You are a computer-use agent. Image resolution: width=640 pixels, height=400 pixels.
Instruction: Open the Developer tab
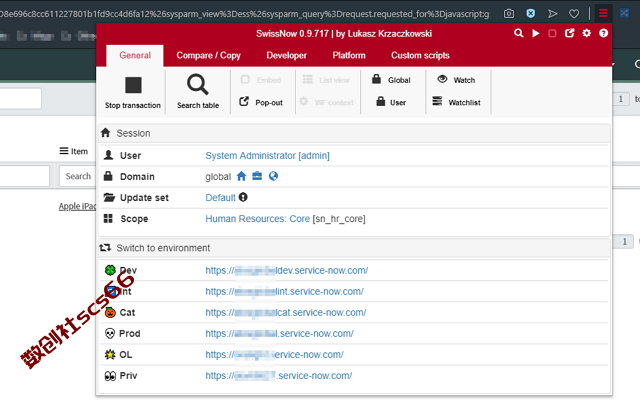click(x=286, y=56)
